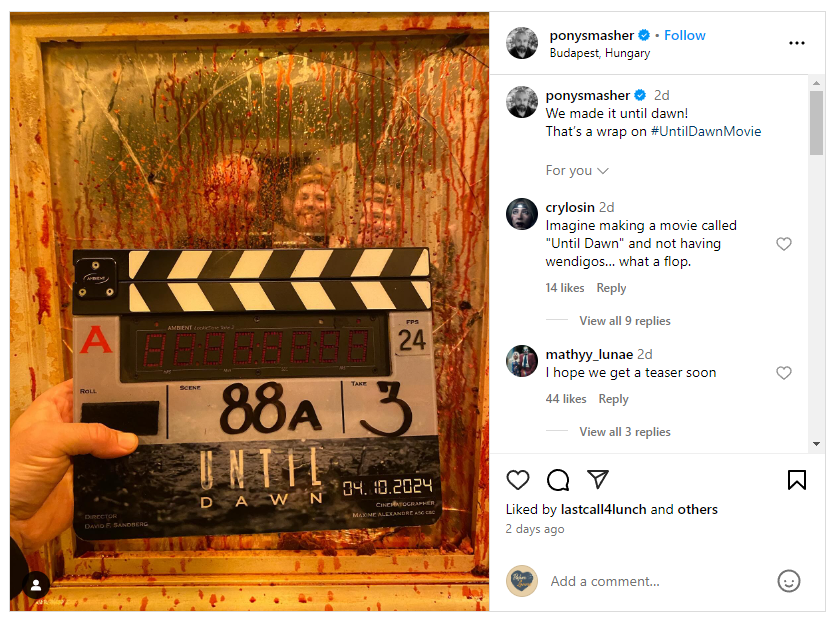Show tagged people icon on the photo
The image size is (834, 622).
[x=36, y=585]
